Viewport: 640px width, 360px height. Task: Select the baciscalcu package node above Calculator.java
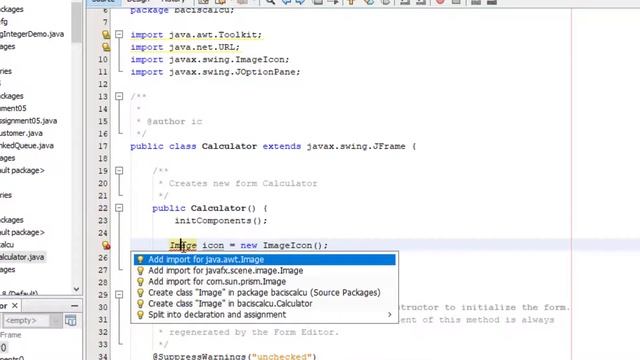point(7,245)
